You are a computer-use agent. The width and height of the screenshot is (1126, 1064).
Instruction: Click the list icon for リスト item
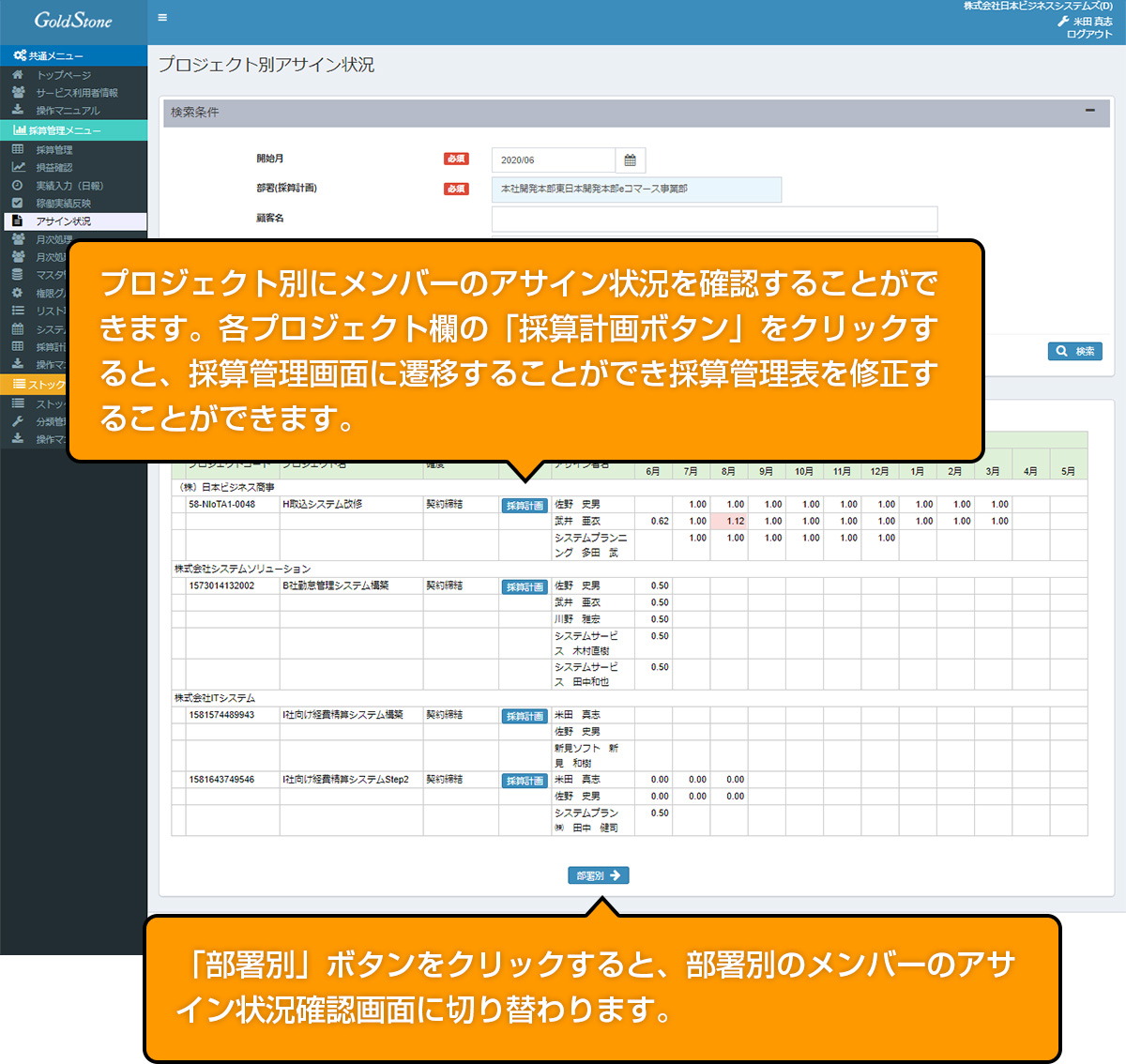pos(17,311)
